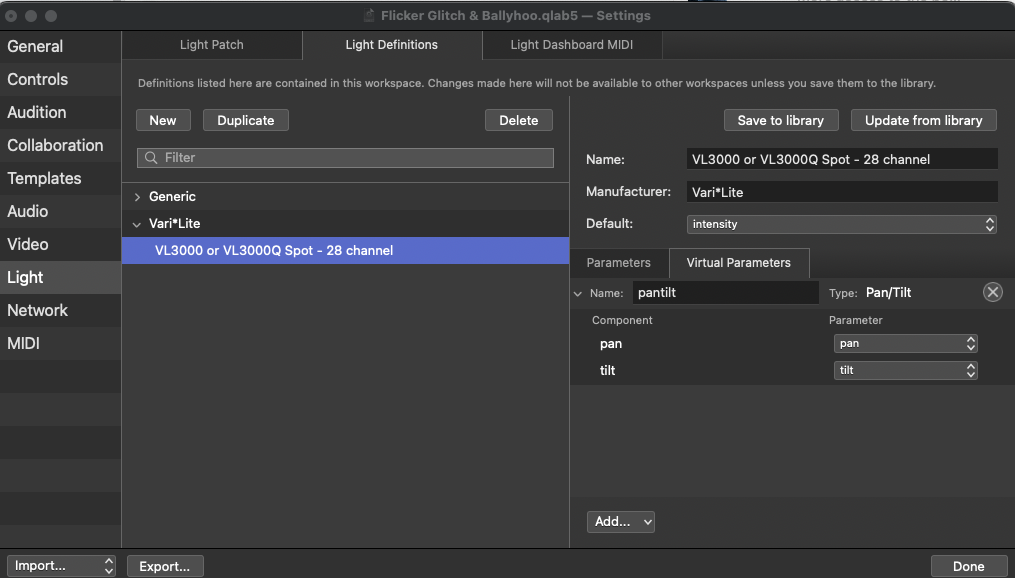Expand the Generic definitions group

click(x=138, y=197)
